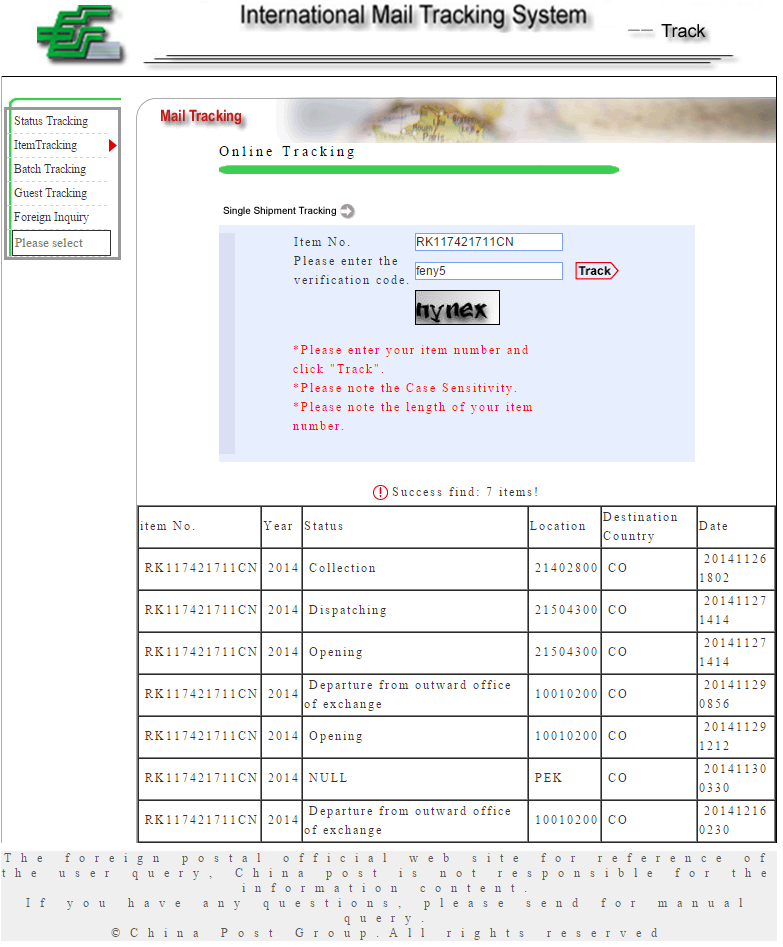Open Foreign Inquiry link
The image size is (783, 947).
[51, 217]
